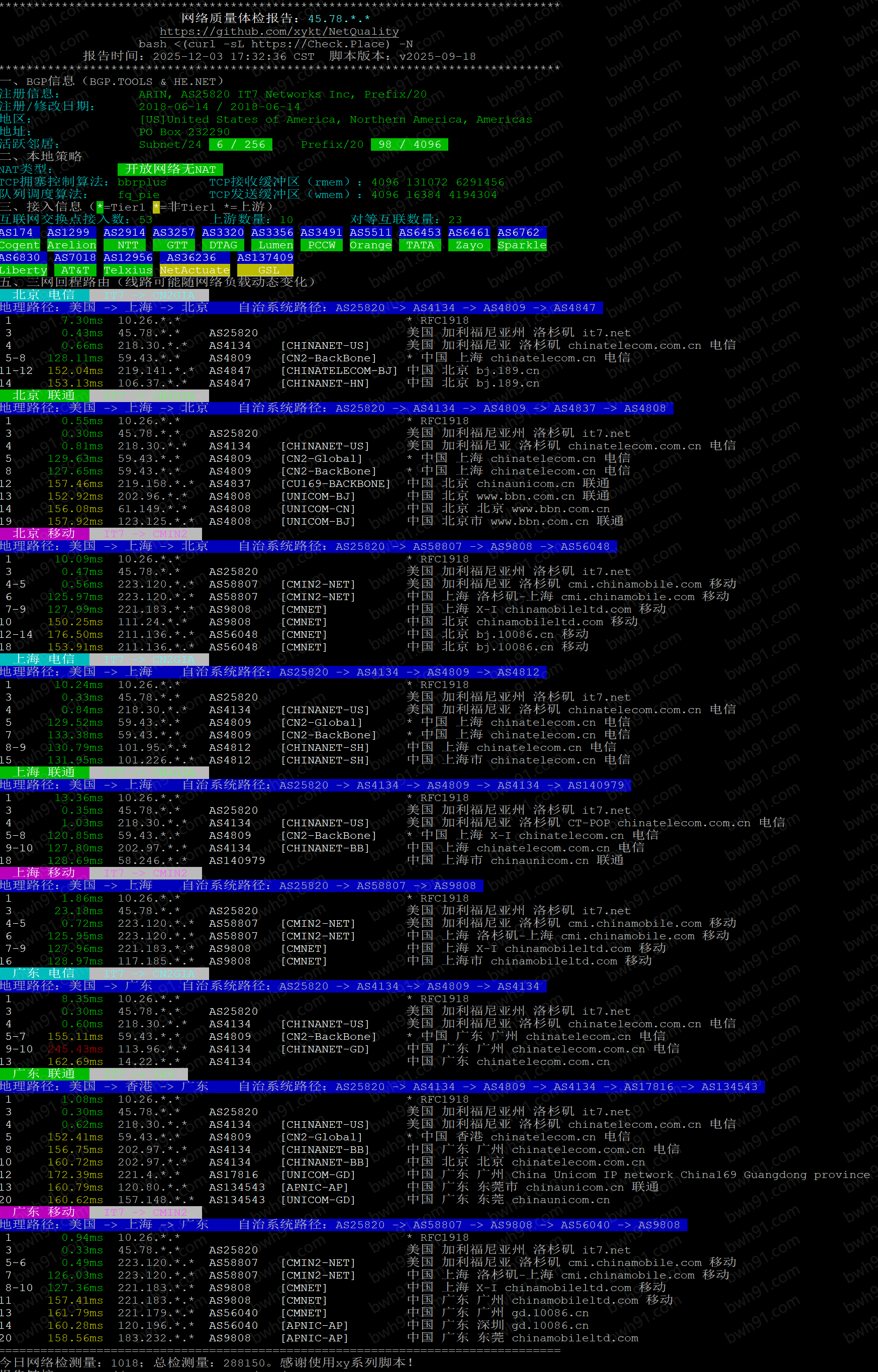This screenshot has width=878, height=1372.
Task: Click the '6 / 256' Subnet/24 badge
Action: pyautogui.click(x=240, y=144)
